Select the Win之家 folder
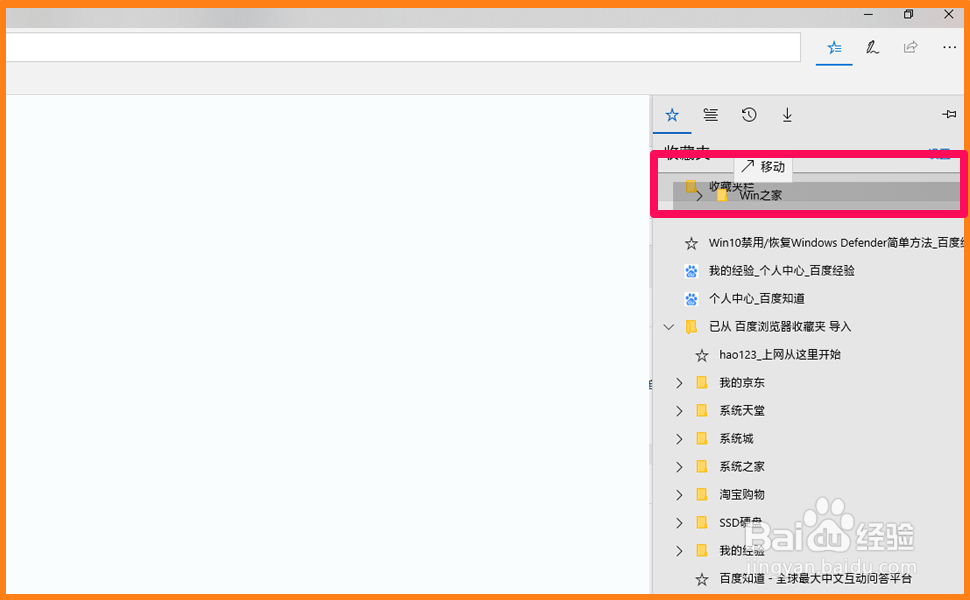Screen dimensions: 970x600 [761, 195]
